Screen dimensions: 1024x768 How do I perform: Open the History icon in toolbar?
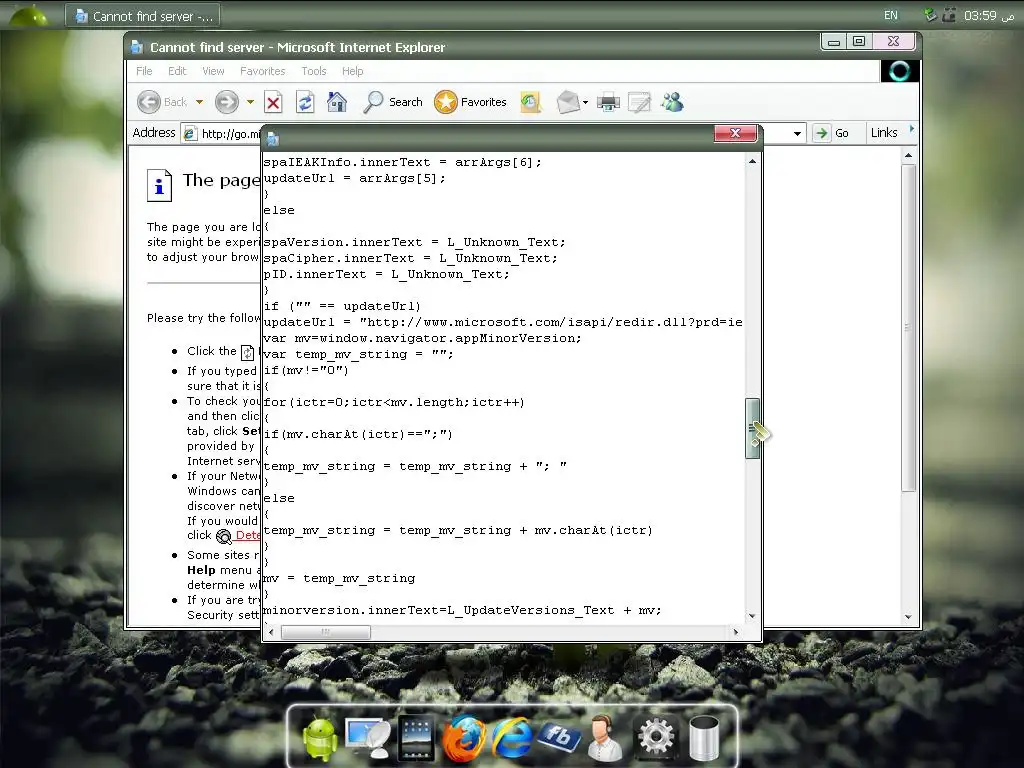tap(530, 102)
